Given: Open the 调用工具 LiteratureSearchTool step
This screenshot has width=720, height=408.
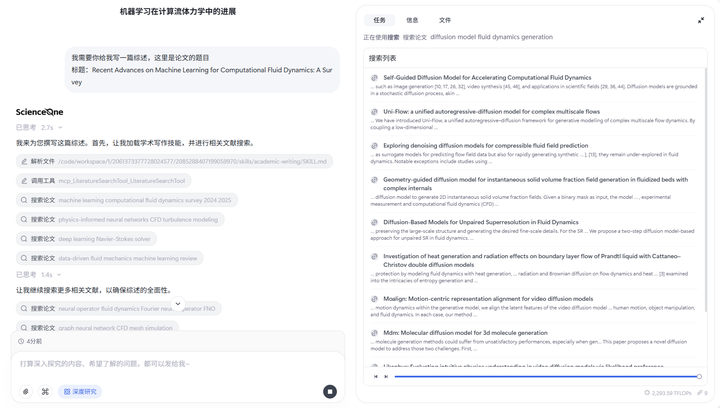Looking at the screenshot, I should point(104,181).
